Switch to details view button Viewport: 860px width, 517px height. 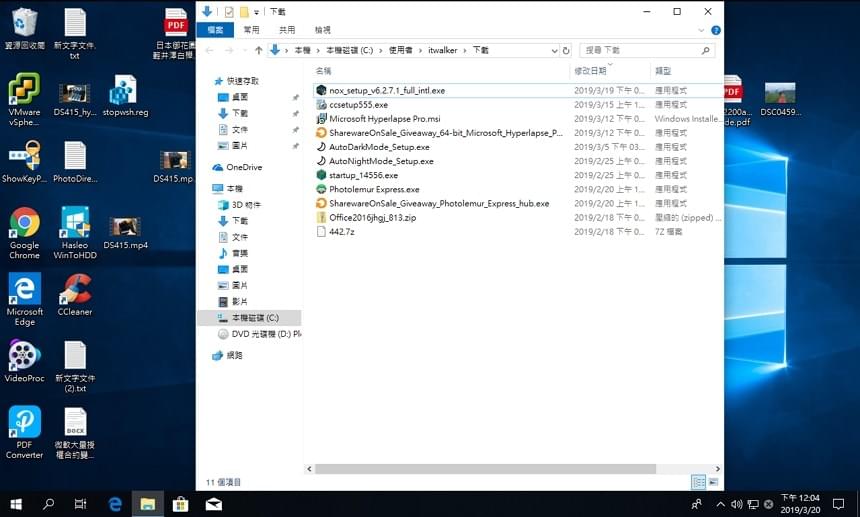pyautogui.click(x=699, y=482)
